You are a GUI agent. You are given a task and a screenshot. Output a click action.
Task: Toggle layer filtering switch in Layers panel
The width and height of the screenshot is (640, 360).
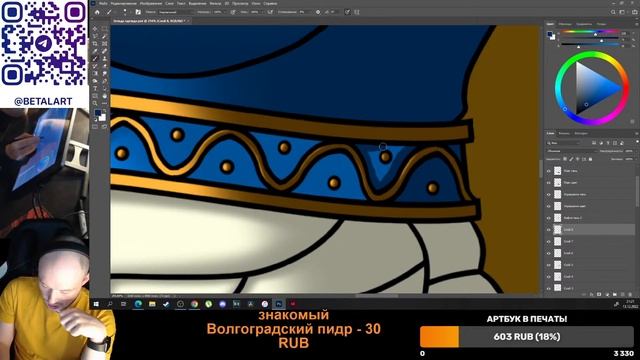click(638, 141)
